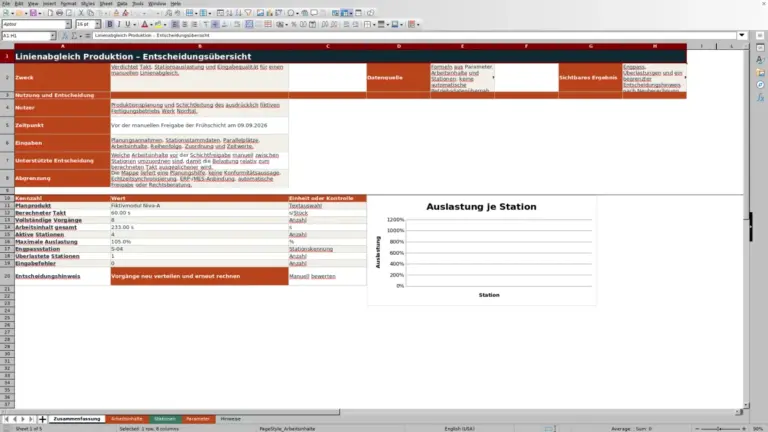
Task: Open the sidebar Functions icon
Action: (x=760, y=97)
